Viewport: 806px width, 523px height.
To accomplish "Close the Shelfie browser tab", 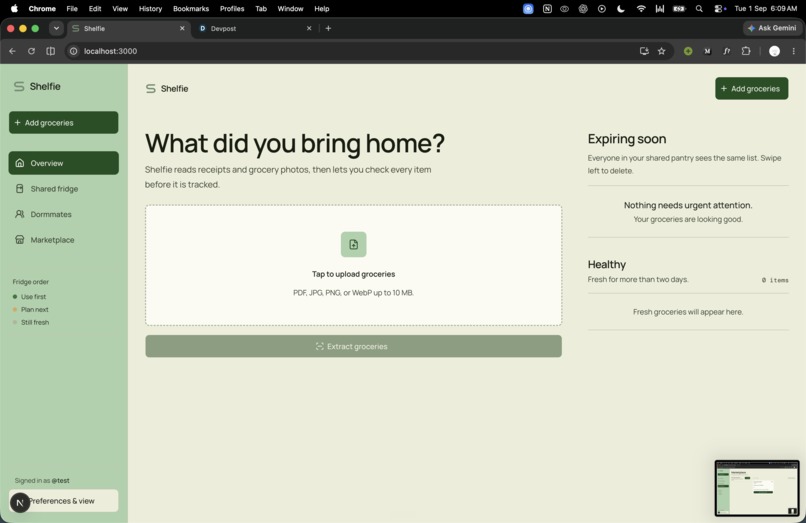I will pyautogui.click(x=182, y=28).
